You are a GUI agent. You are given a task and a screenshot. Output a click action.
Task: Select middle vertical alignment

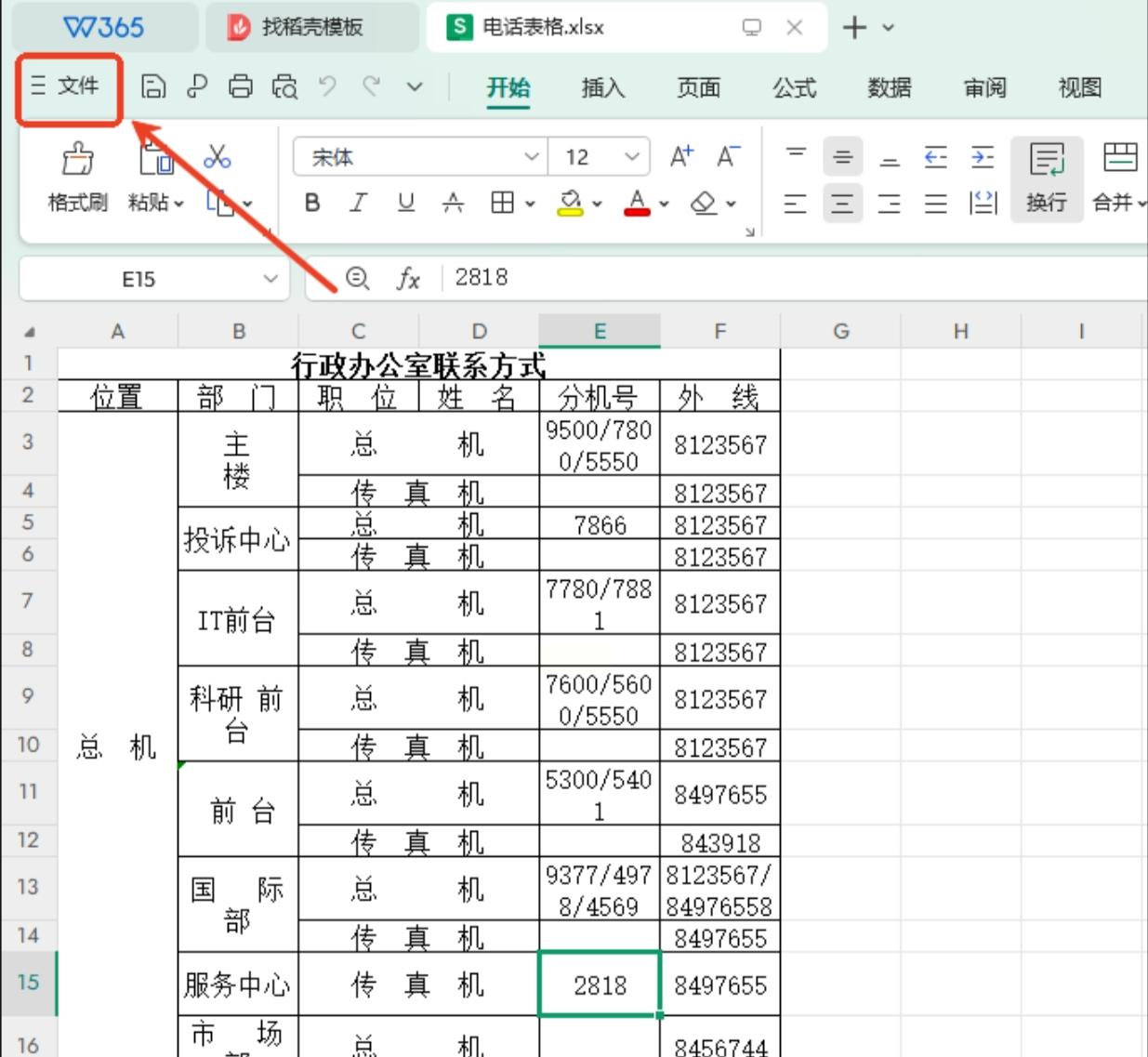click(843, 156)
